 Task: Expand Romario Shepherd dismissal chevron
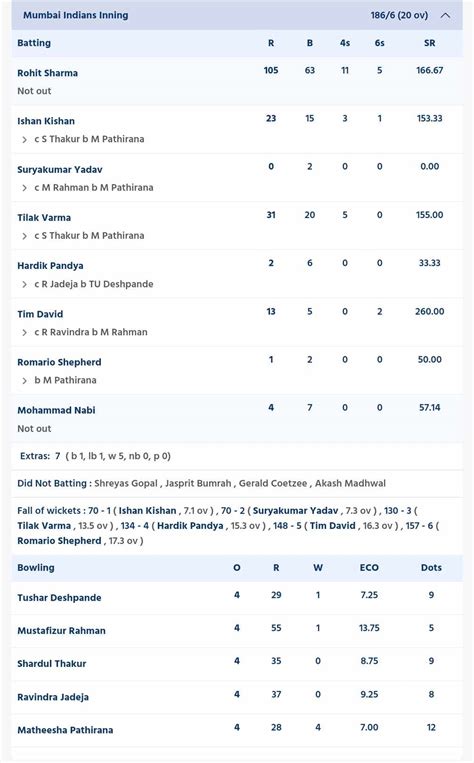coord(24,381)
